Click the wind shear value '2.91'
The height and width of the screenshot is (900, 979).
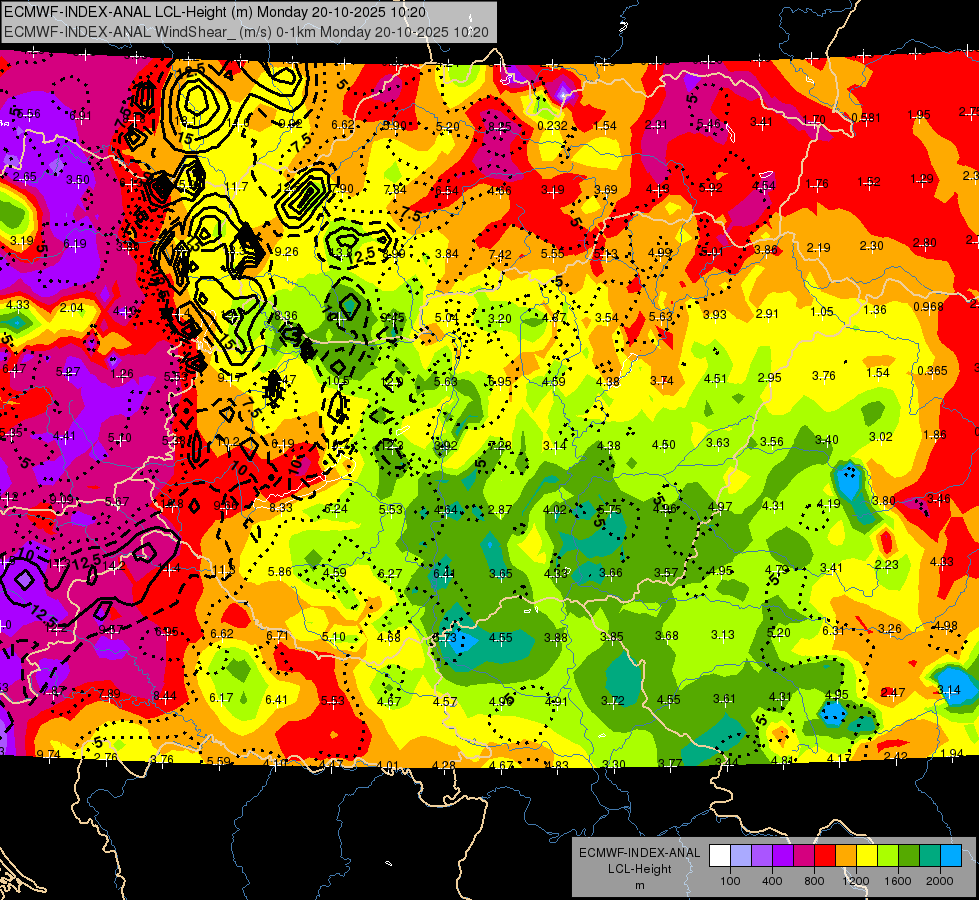click(767, 314)
